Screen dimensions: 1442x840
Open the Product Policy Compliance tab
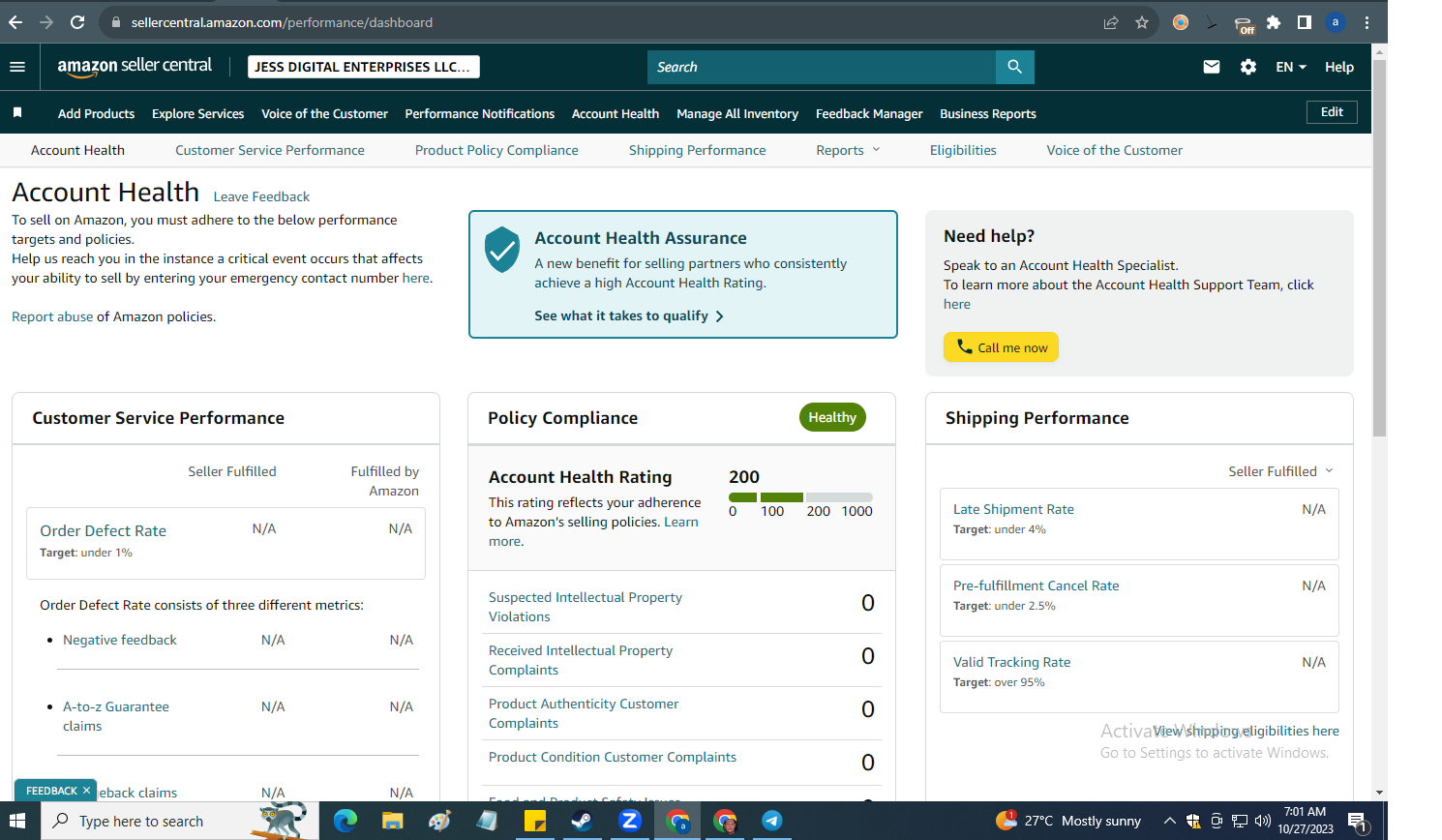tap(496, 150)
